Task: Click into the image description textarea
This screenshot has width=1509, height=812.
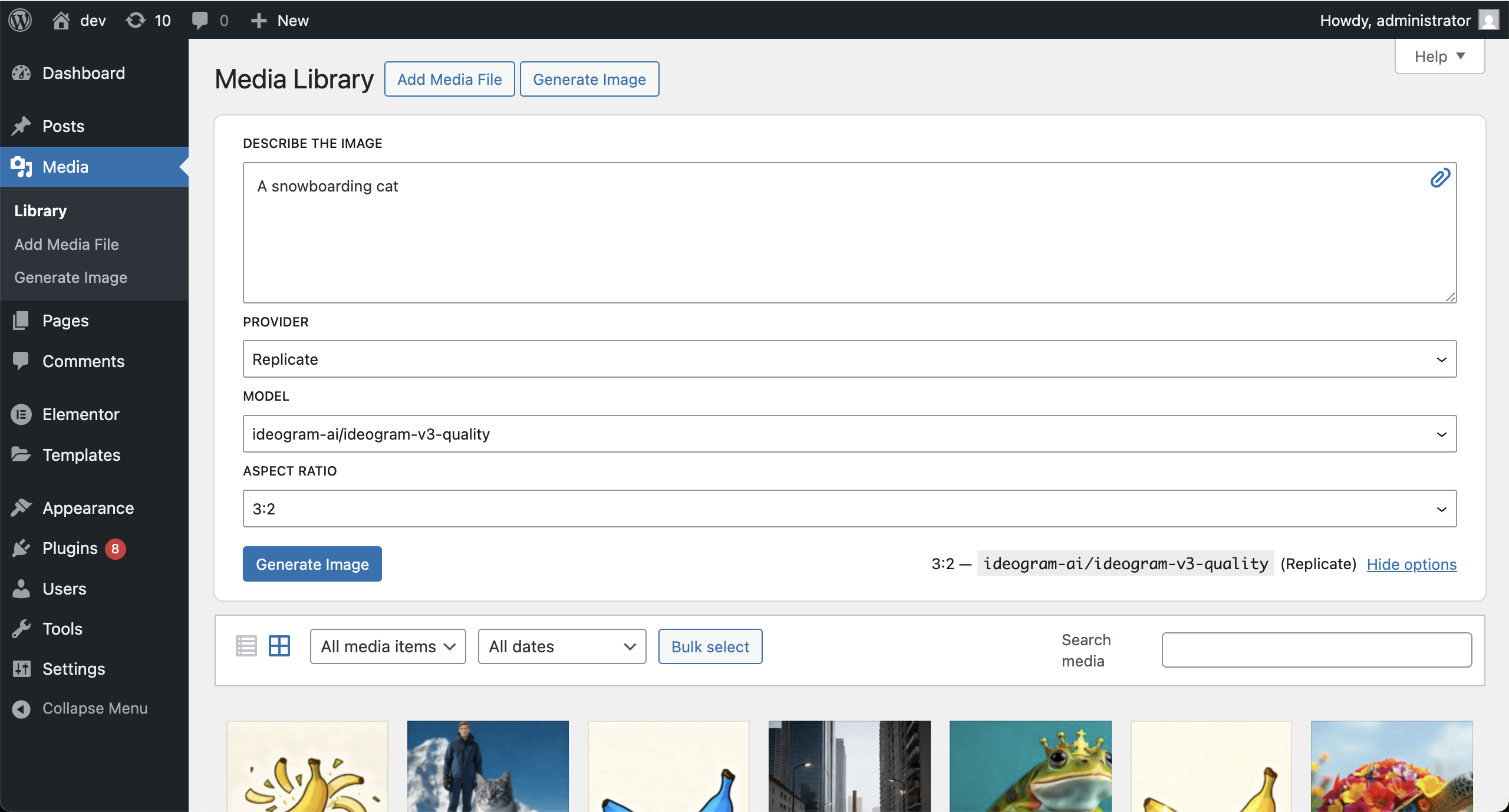Action: click(x=849, y=233)
